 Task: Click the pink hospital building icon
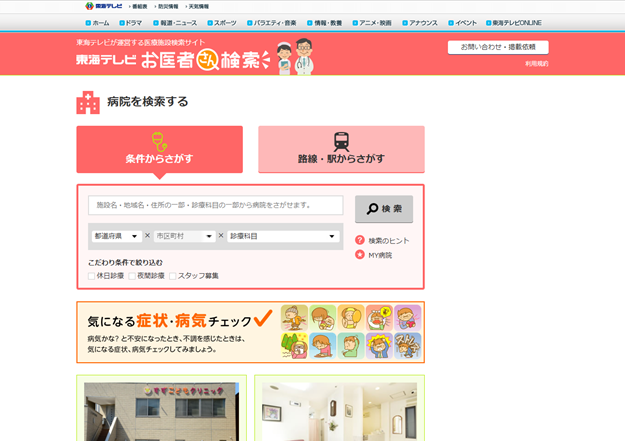(88, 102)
